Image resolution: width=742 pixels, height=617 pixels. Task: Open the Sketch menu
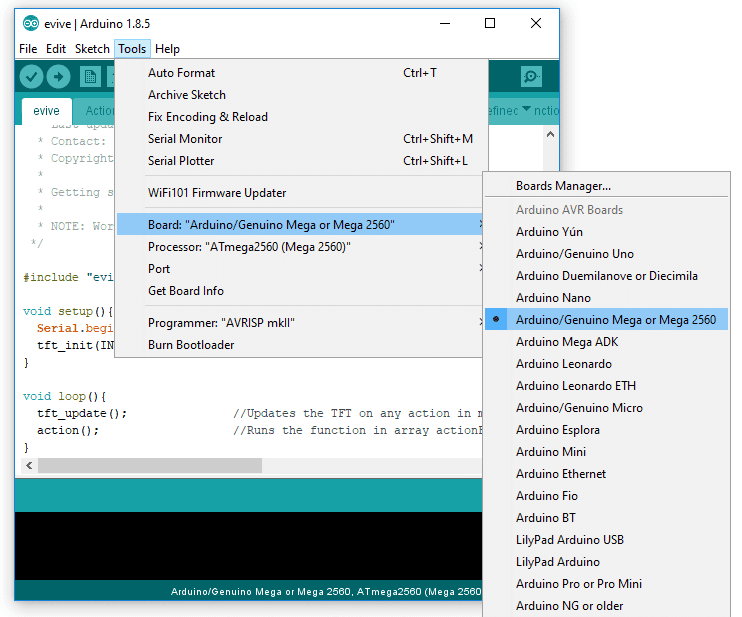[x=92, y=49]
